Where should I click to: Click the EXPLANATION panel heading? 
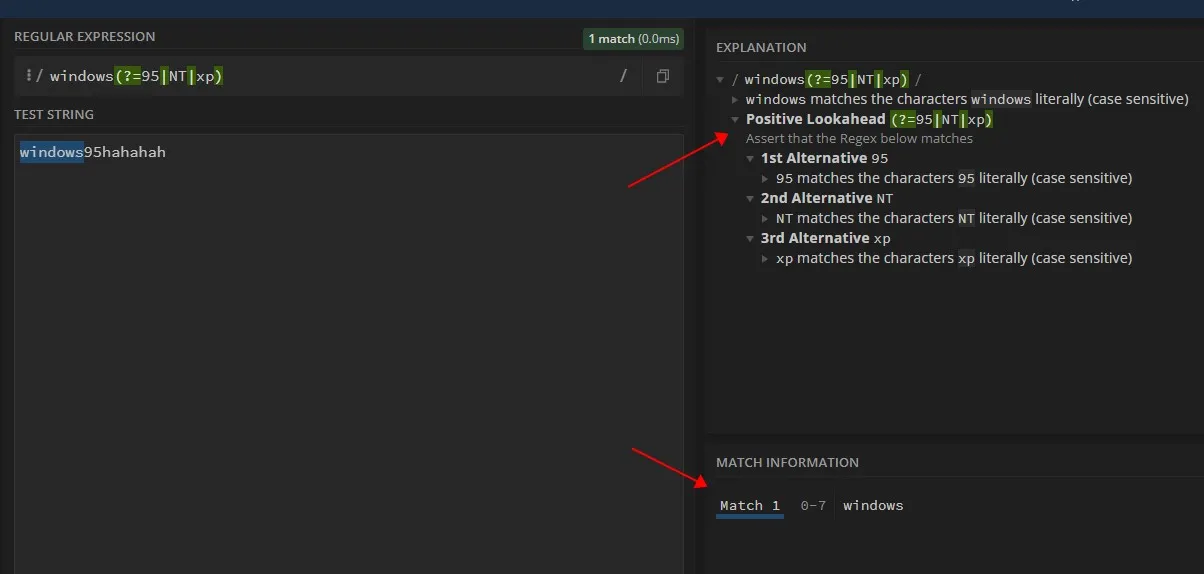click(x=761, y=47)
